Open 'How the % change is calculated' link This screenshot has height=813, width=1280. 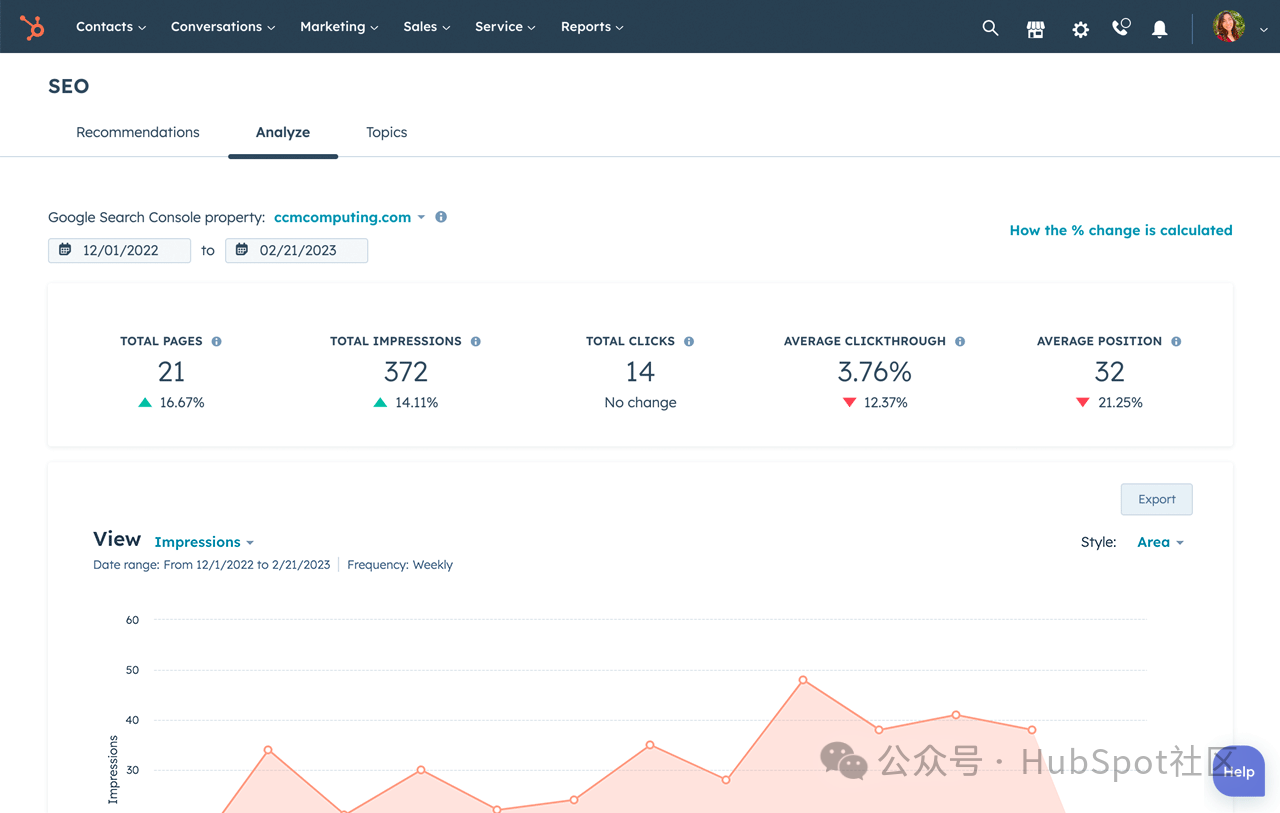(1120, 230)
